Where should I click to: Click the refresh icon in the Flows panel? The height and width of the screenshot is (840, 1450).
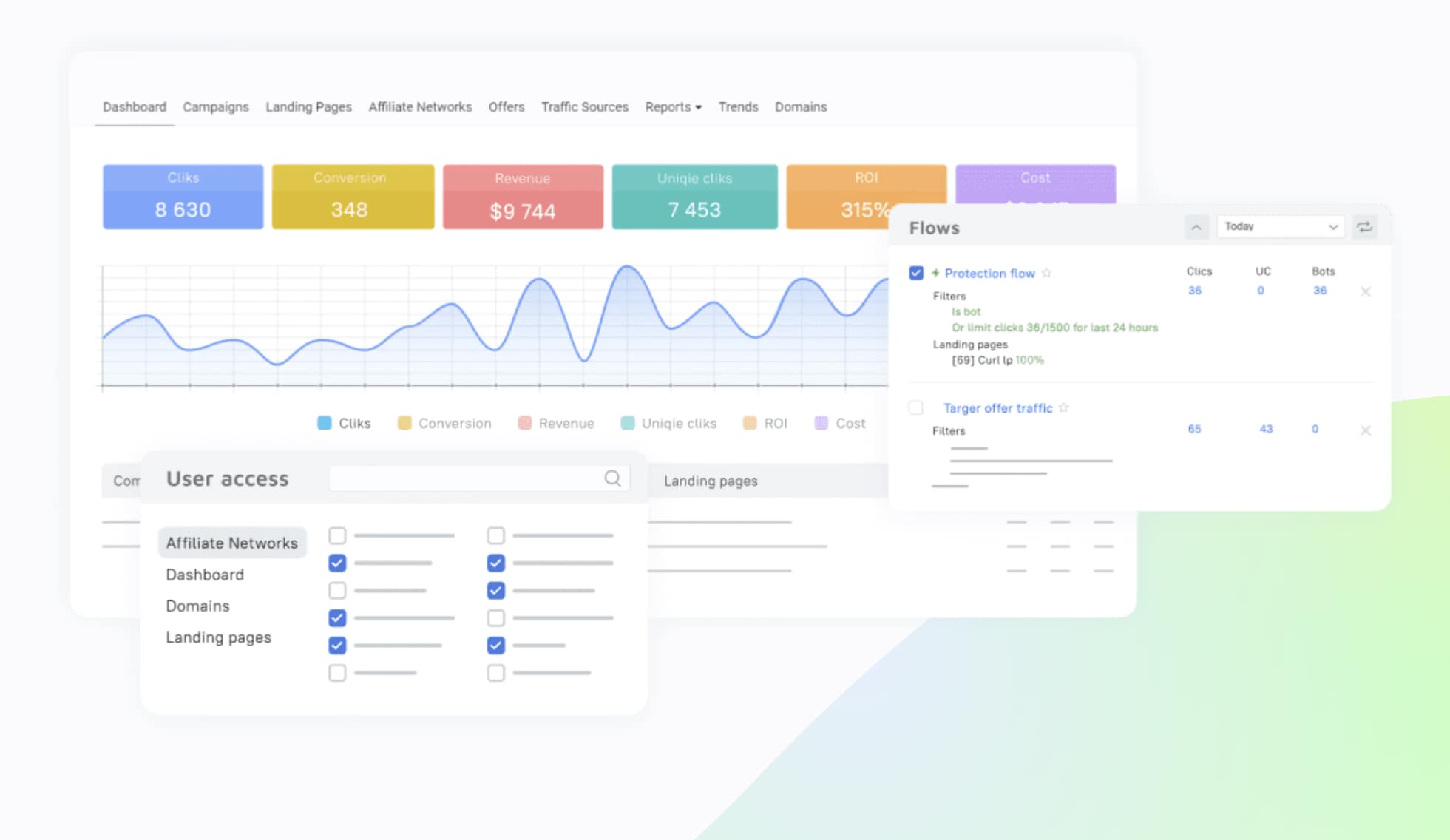click(1364, 227)
